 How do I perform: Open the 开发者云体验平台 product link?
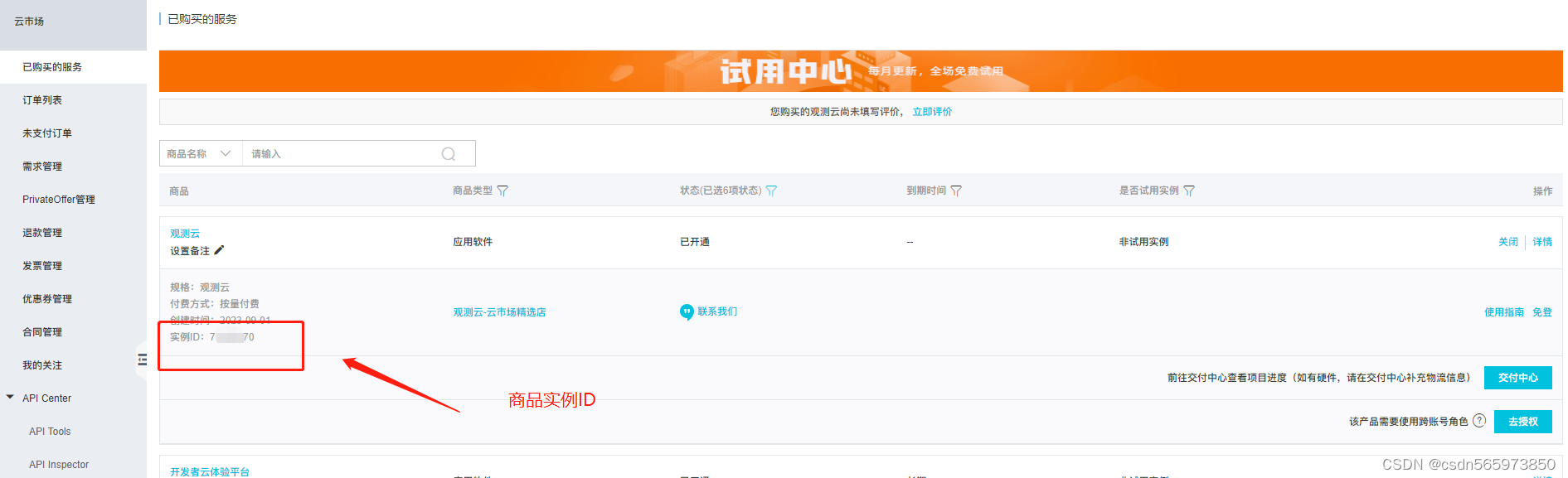(x=210, y=472)
